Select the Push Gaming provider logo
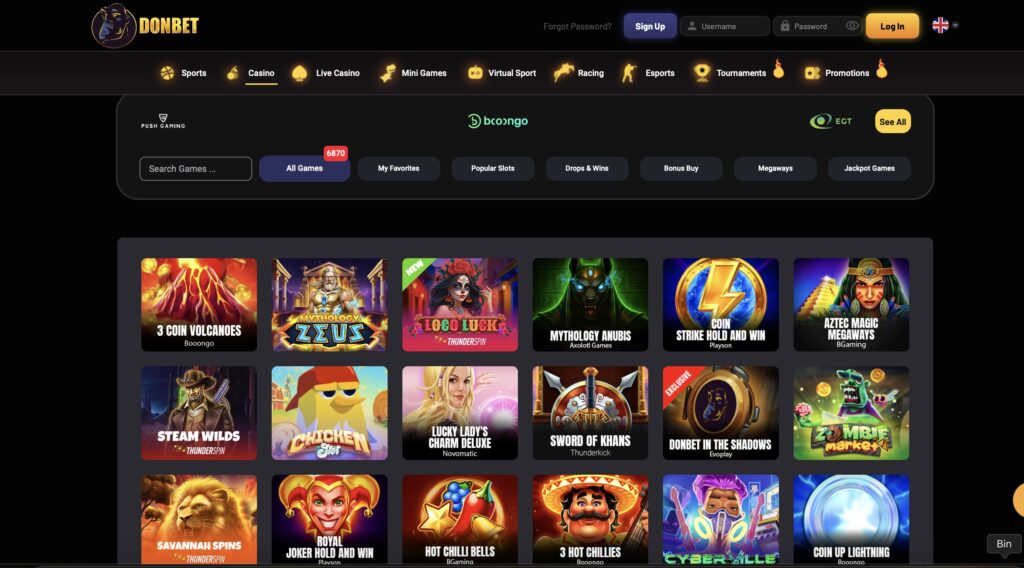This screenshot has width=1024, height=568. click(163, 121)
